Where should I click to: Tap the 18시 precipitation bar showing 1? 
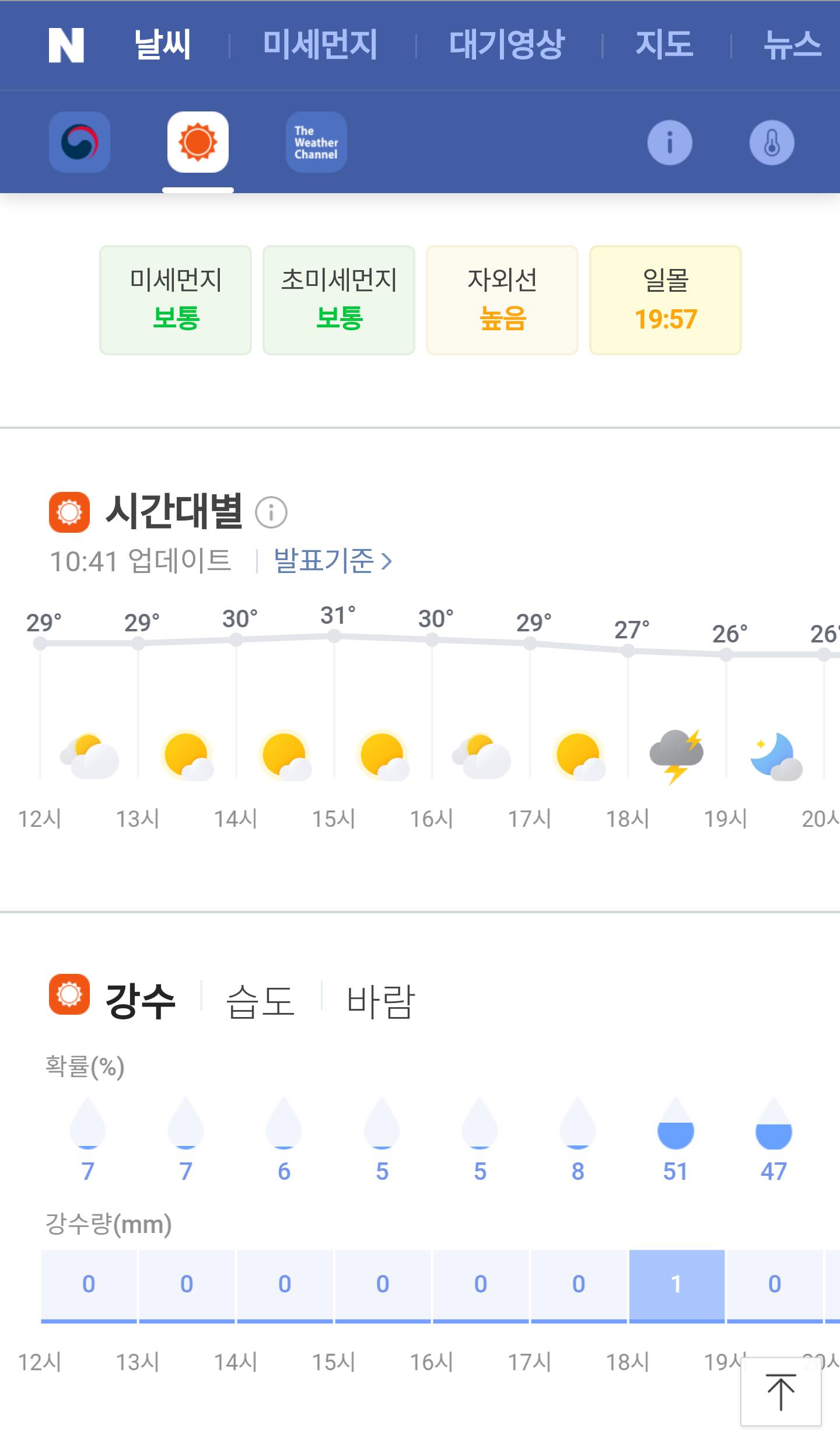677,1285
